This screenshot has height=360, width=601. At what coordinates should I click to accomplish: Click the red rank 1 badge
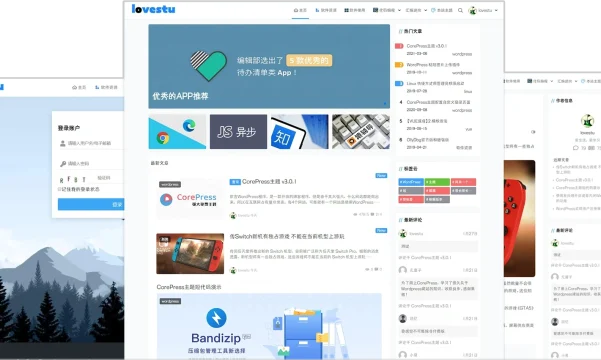click(399, 46)
